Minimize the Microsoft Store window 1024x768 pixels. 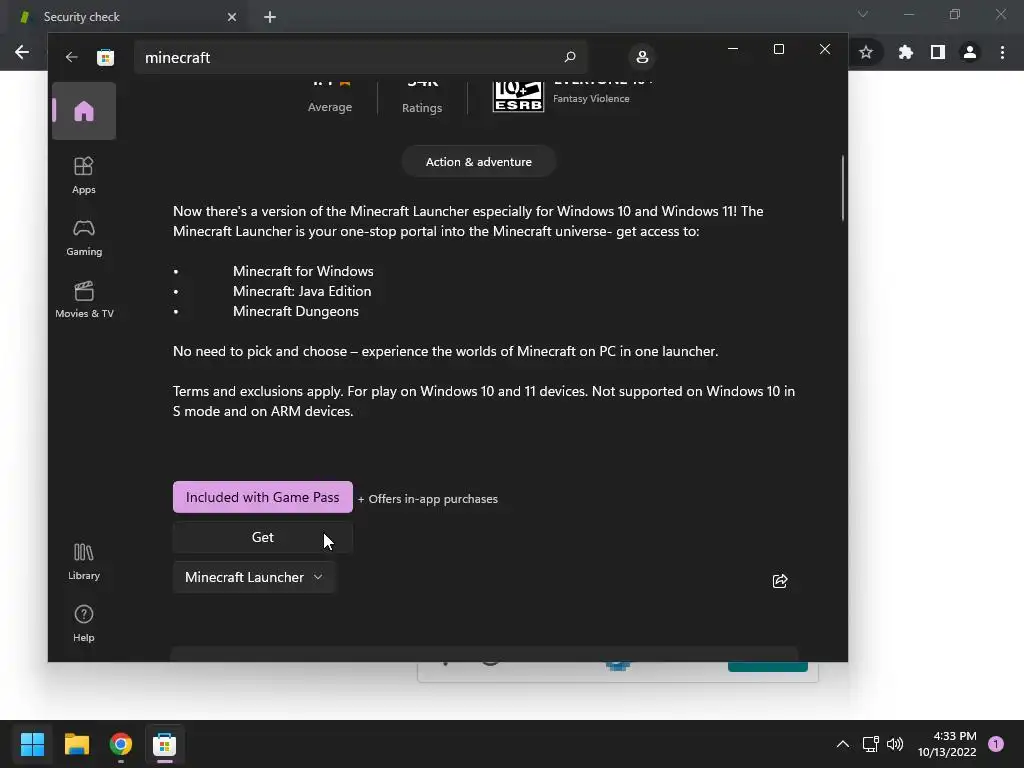coord(733,49)
